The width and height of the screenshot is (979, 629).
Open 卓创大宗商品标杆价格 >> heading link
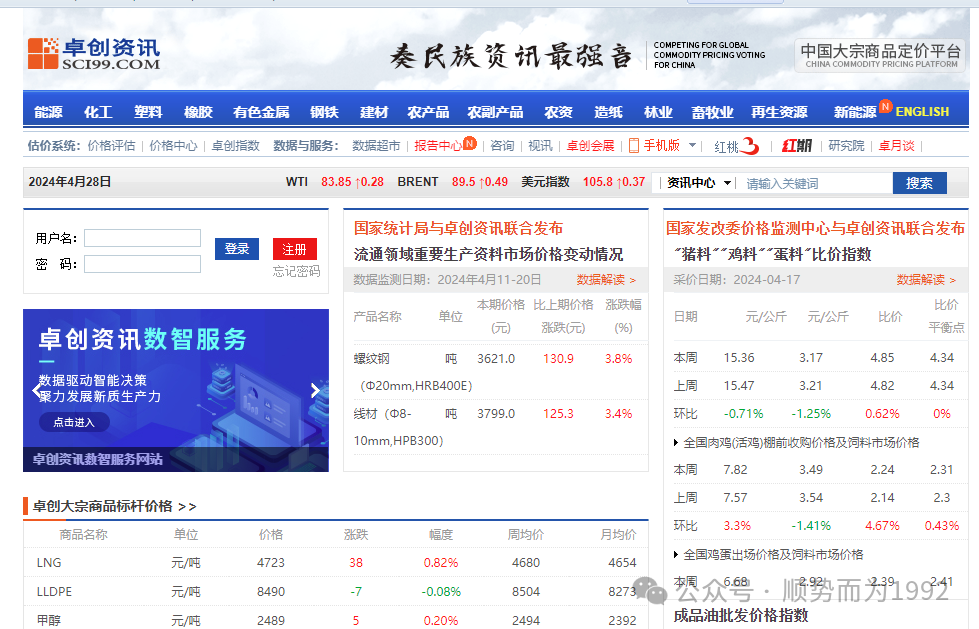coord(114,506)
